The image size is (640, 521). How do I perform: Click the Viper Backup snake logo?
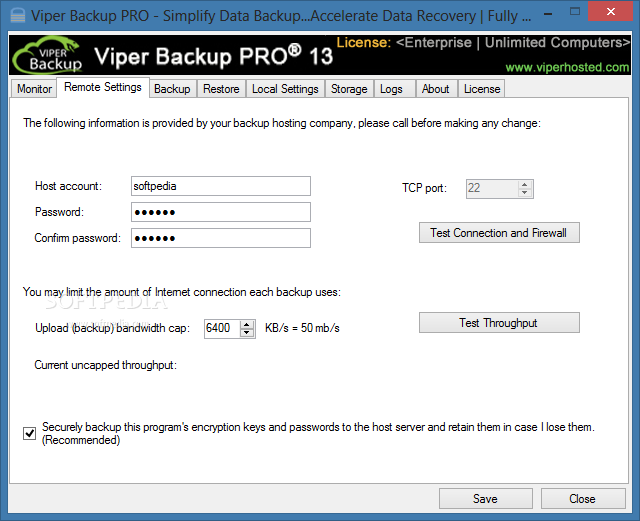click(48, 56)
